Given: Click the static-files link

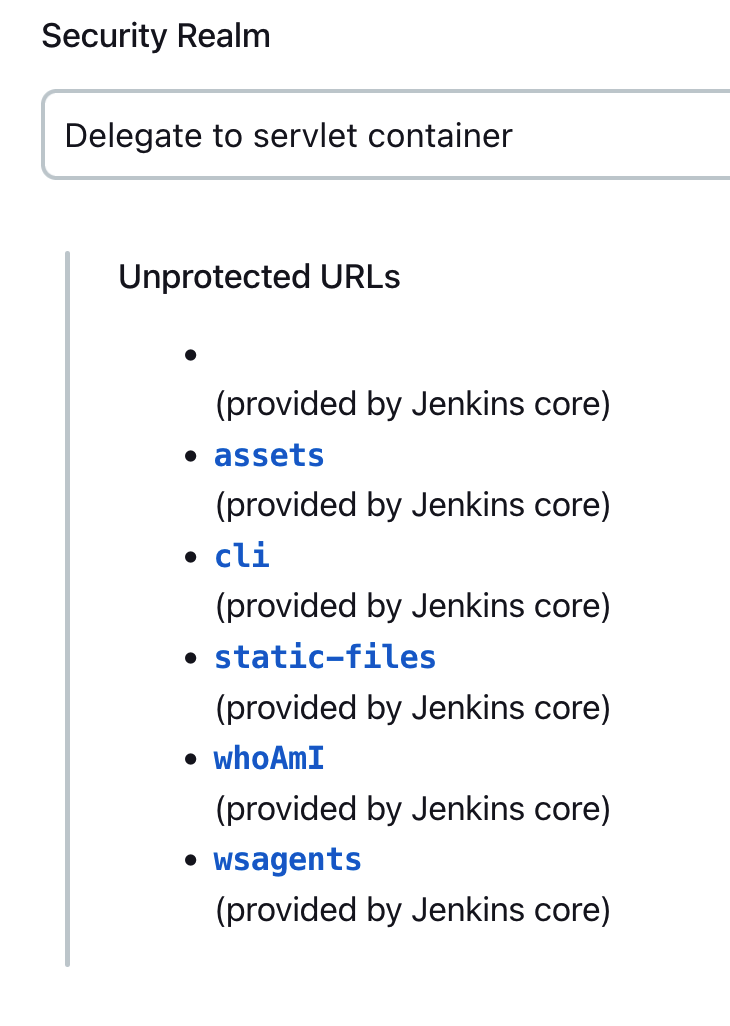Looking at the screenshot, I should (x=325, y=657).
